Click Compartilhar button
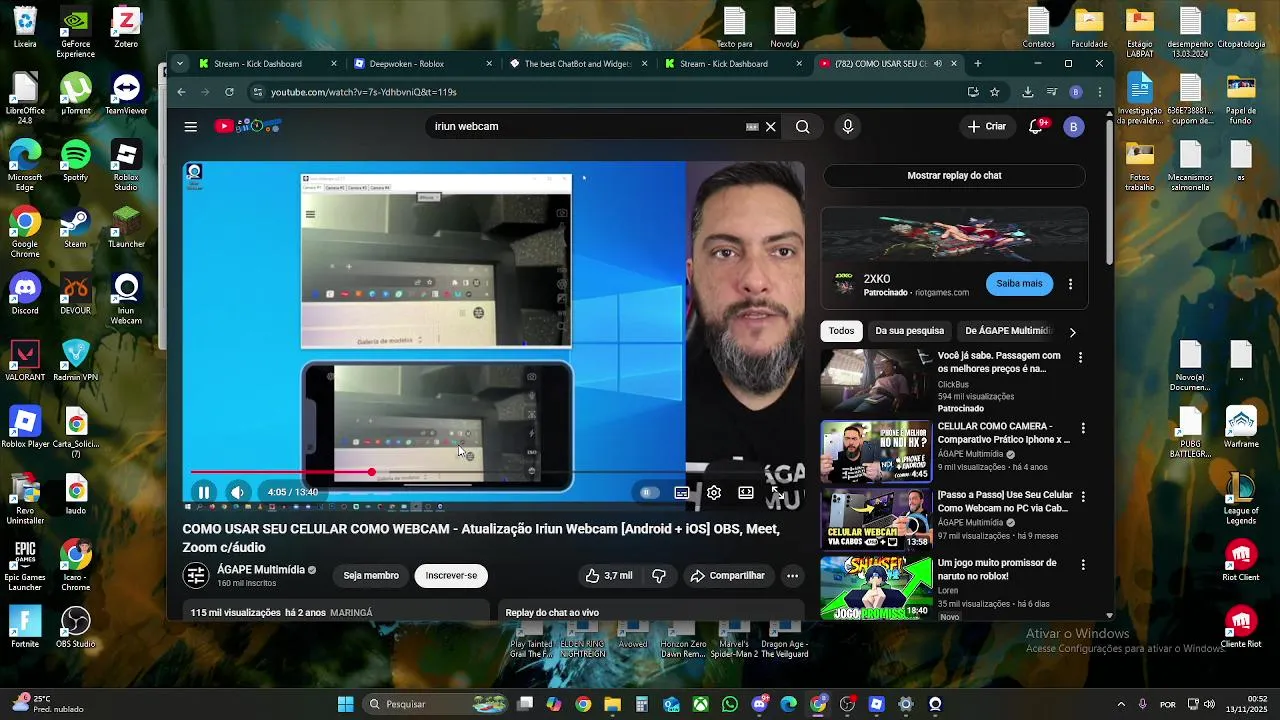Screen dimensions: 1280x720 coord(727,575)
